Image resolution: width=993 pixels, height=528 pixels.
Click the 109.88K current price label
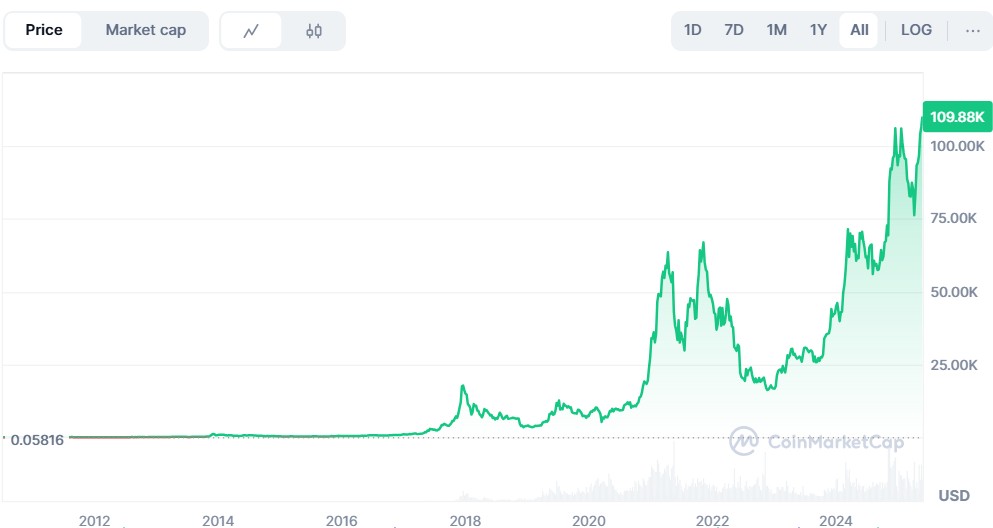coord(958,117)
